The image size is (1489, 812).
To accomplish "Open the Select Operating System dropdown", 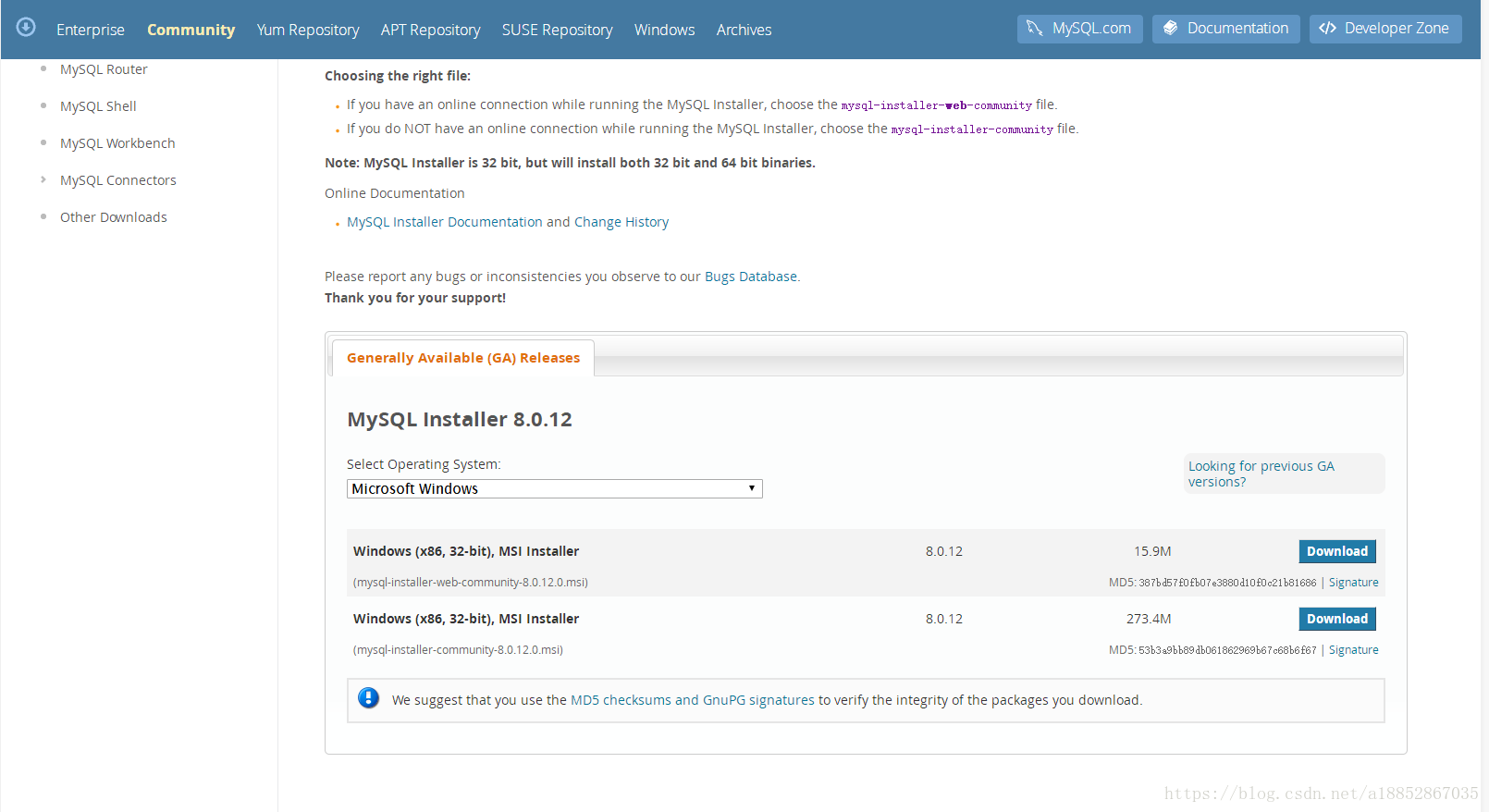I will tap(554, 488).
